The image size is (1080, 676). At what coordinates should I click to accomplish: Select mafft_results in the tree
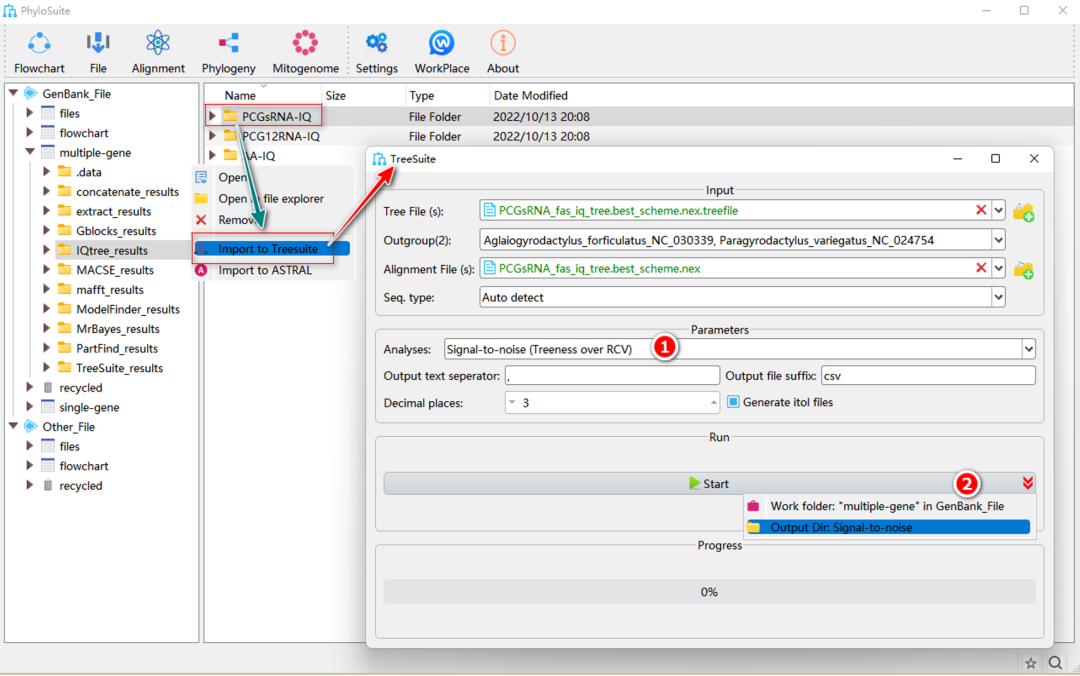click(x=110, y=289)
